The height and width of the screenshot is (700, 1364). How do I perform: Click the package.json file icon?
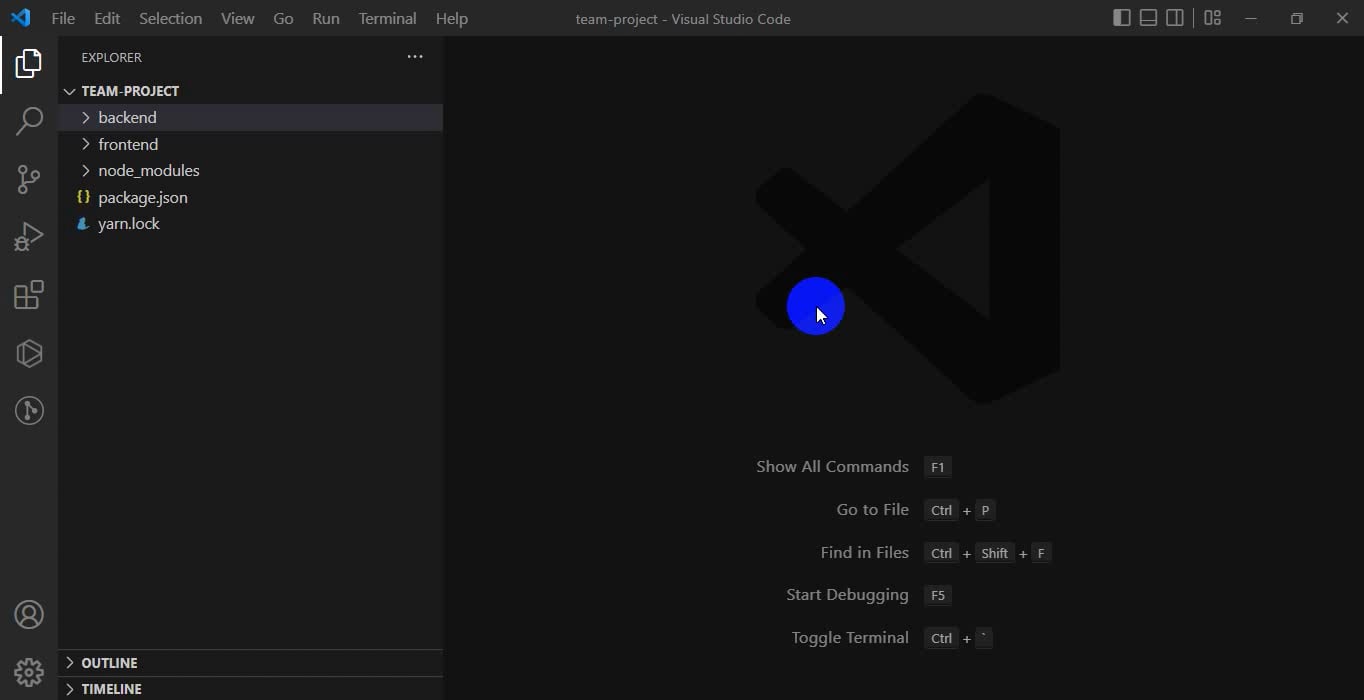click(x=83, y=197)
